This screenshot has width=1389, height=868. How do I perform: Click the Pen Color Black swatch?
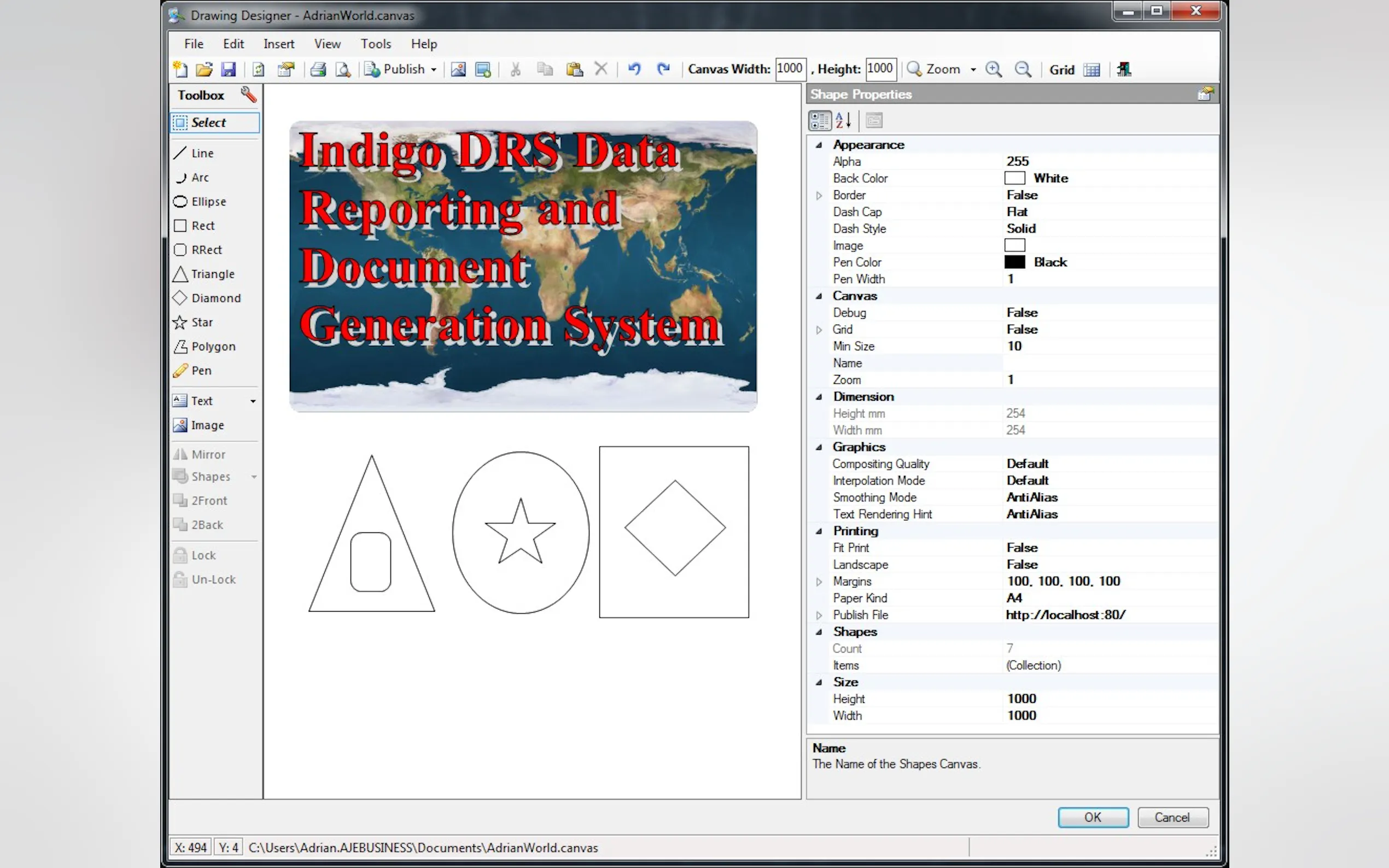tap(1014, 262)
